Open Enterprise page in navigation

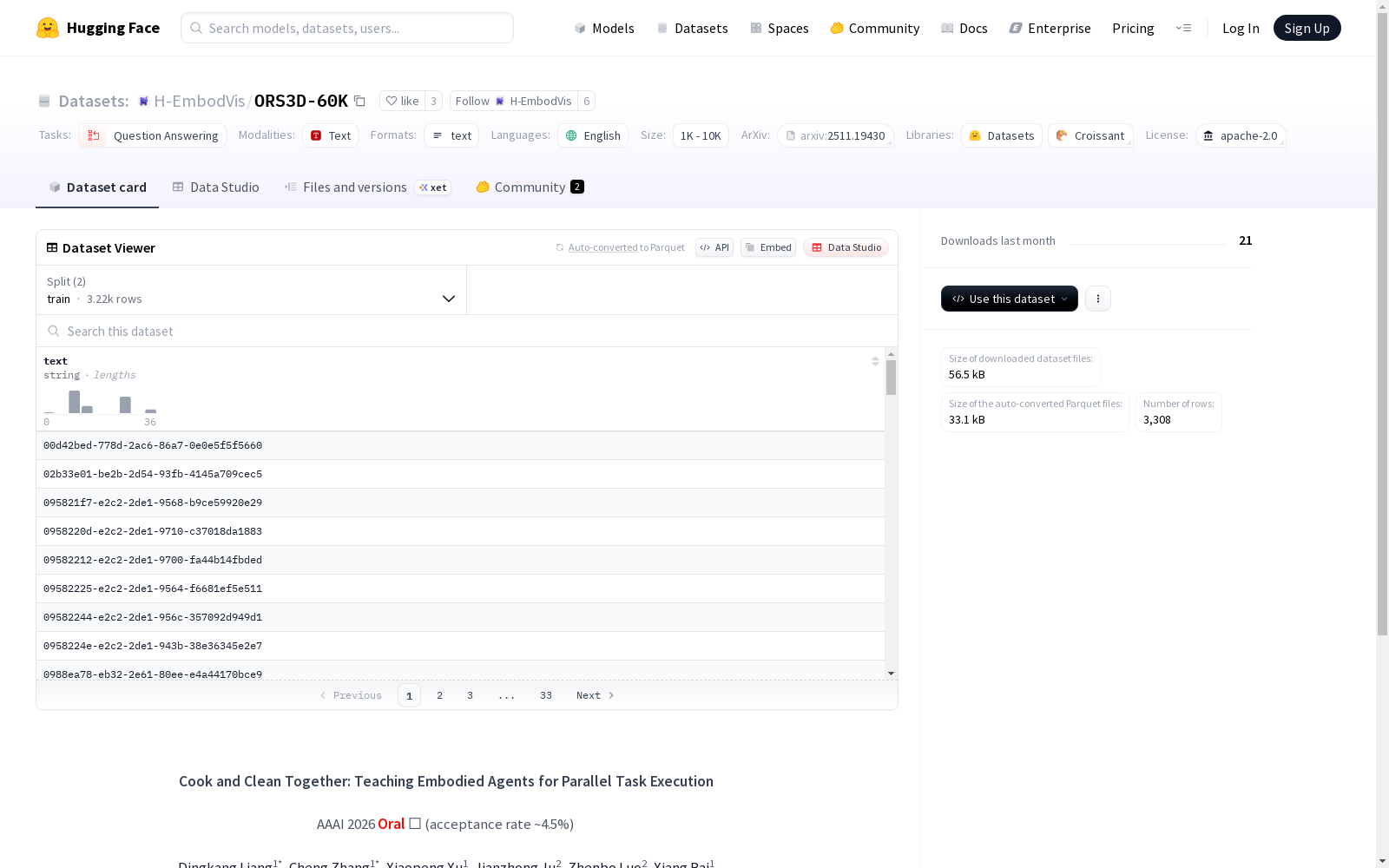(x=1050, y=28)
